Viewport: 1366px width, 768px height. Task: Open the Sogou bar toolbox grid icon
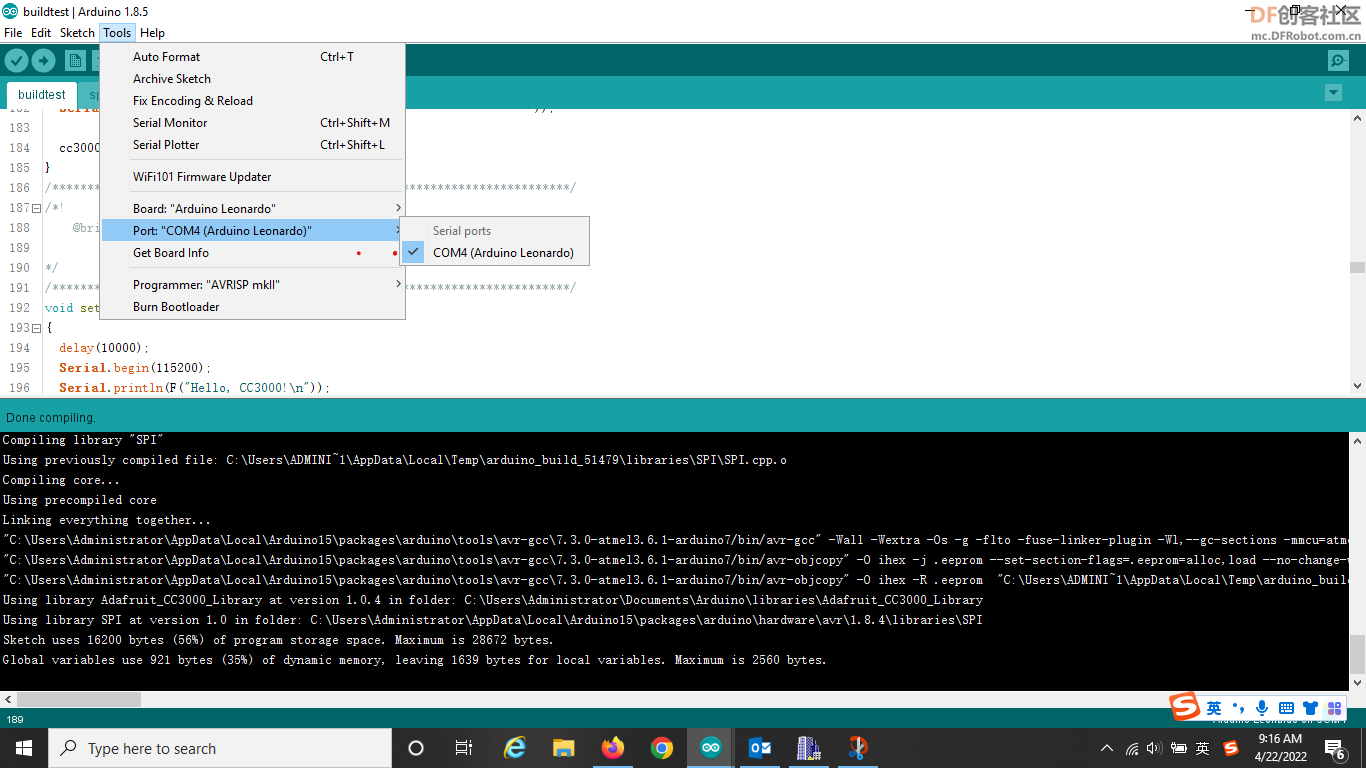[x=1334, y=708]
